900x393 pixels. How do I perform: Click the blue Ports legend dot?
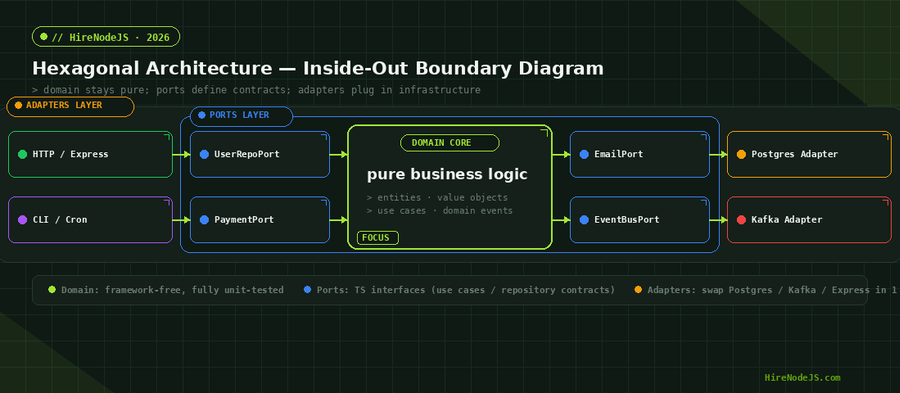click(308, 290)
